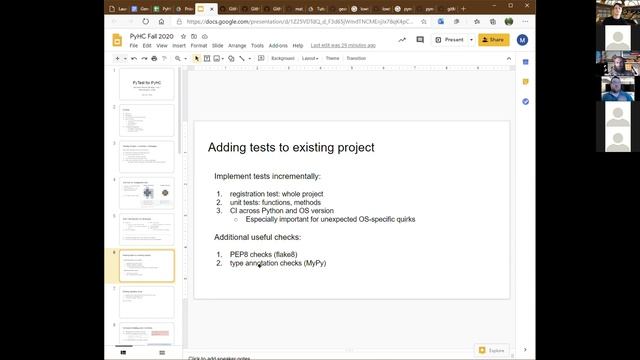
Task: Click the browser address bar URL
Action: 300,22
